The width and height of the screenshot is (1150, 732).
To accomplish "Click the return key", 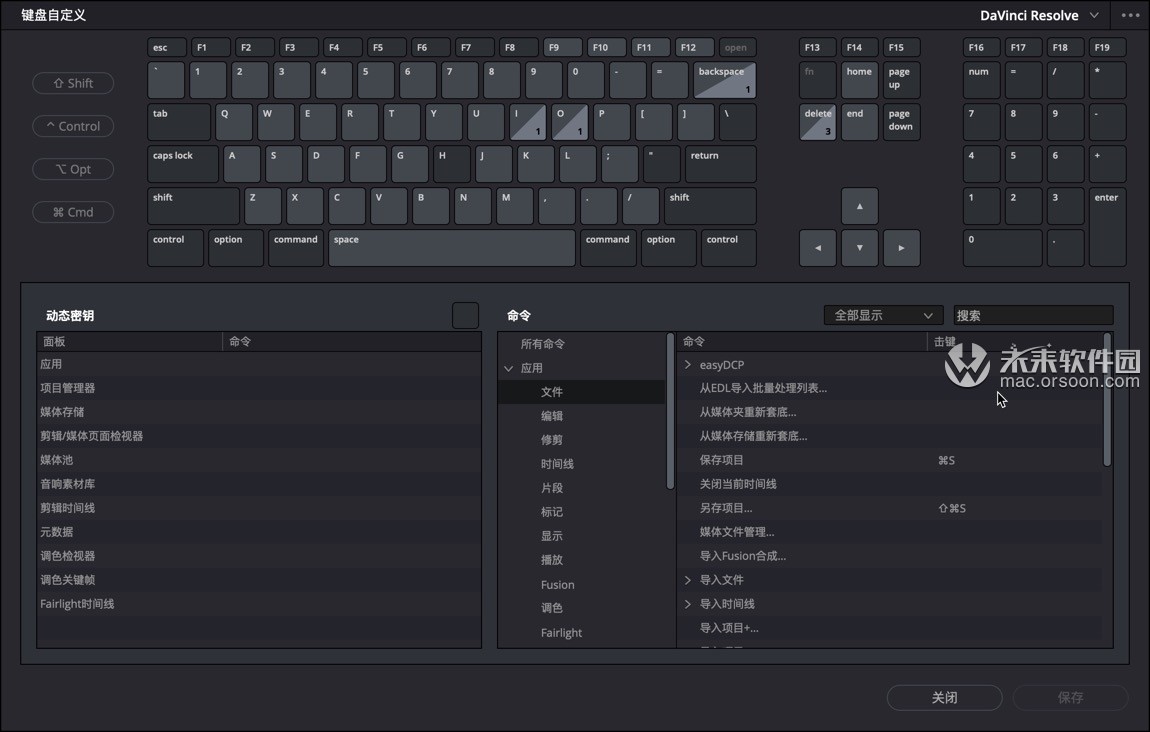I will (x=720, y=164).
